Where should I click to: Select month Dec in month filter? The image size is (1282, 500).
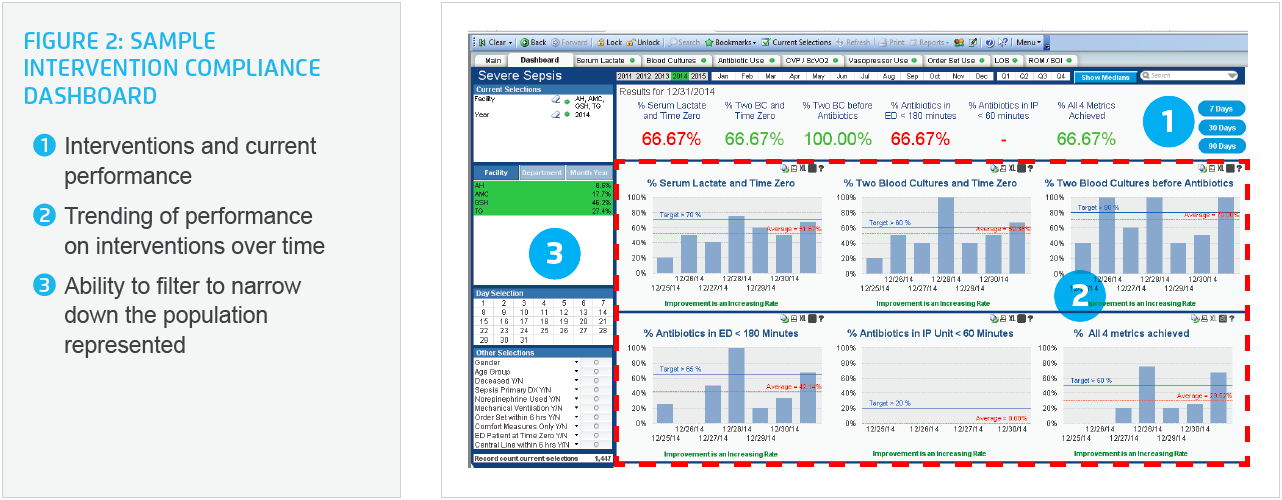(x=981, y=76)
